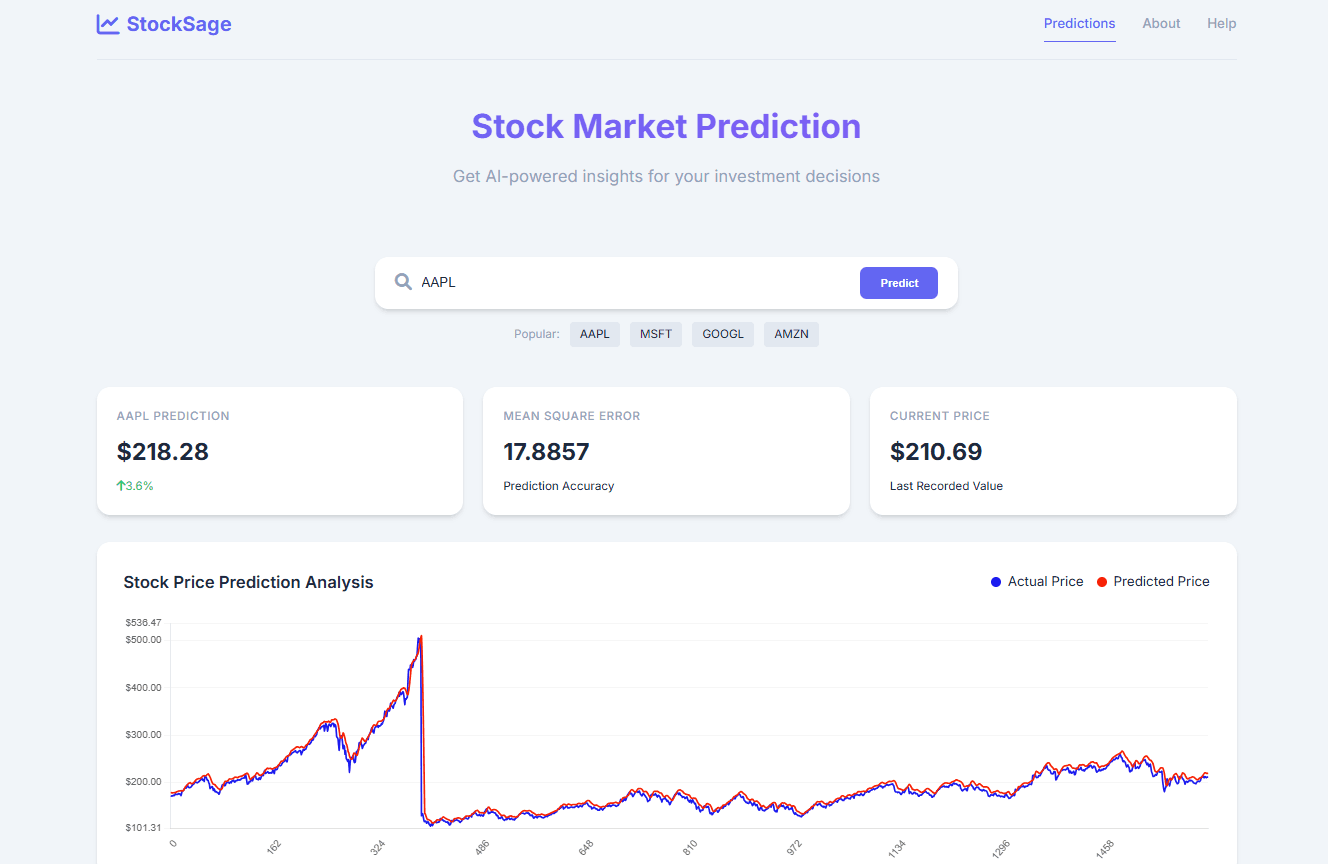Click the magnifying glass search icon
This screenshot has width=1328, height=864.
pyautogui.click(x=404, y=282)
